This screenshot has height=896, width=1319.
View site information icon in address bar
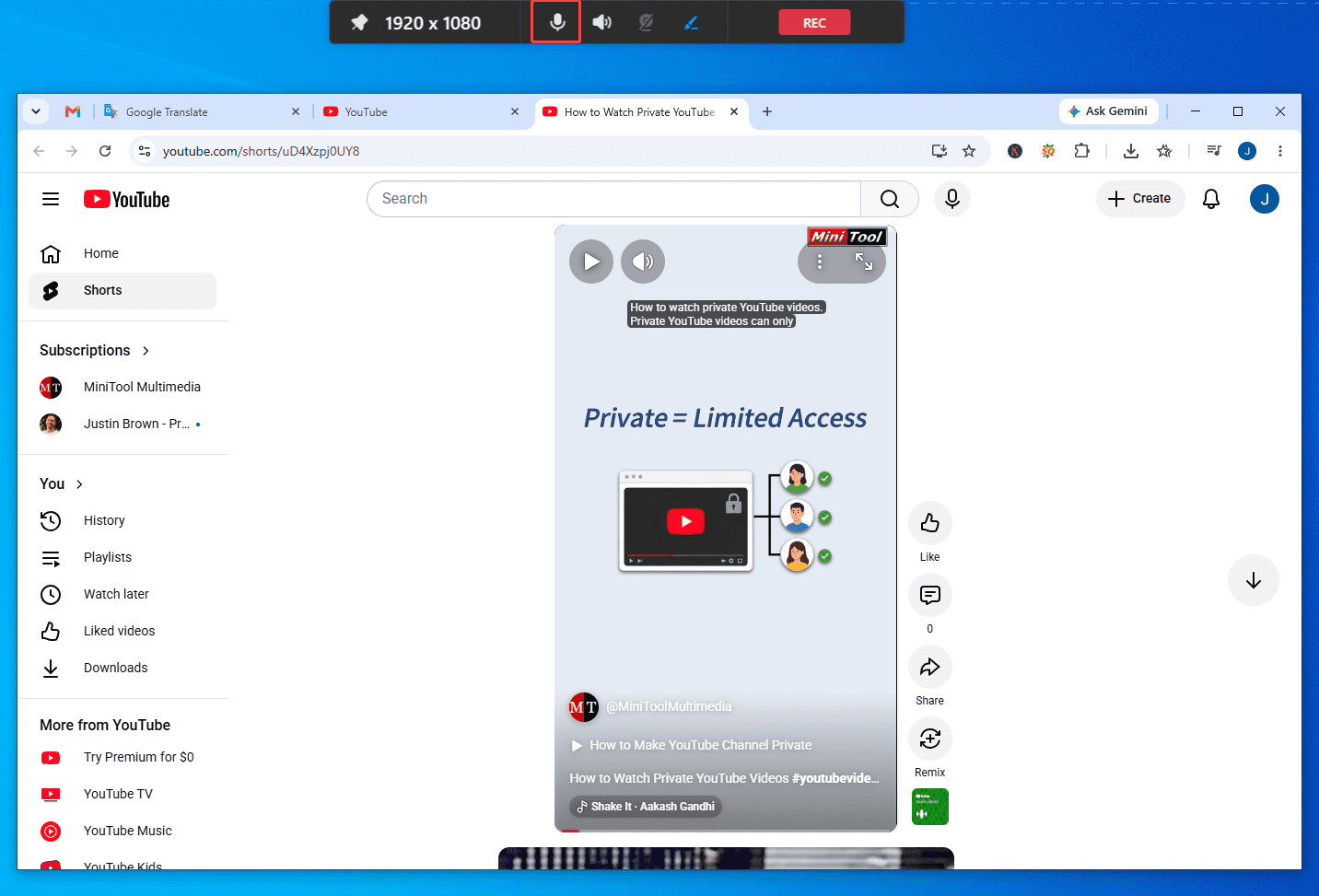[x=144, y=151]
